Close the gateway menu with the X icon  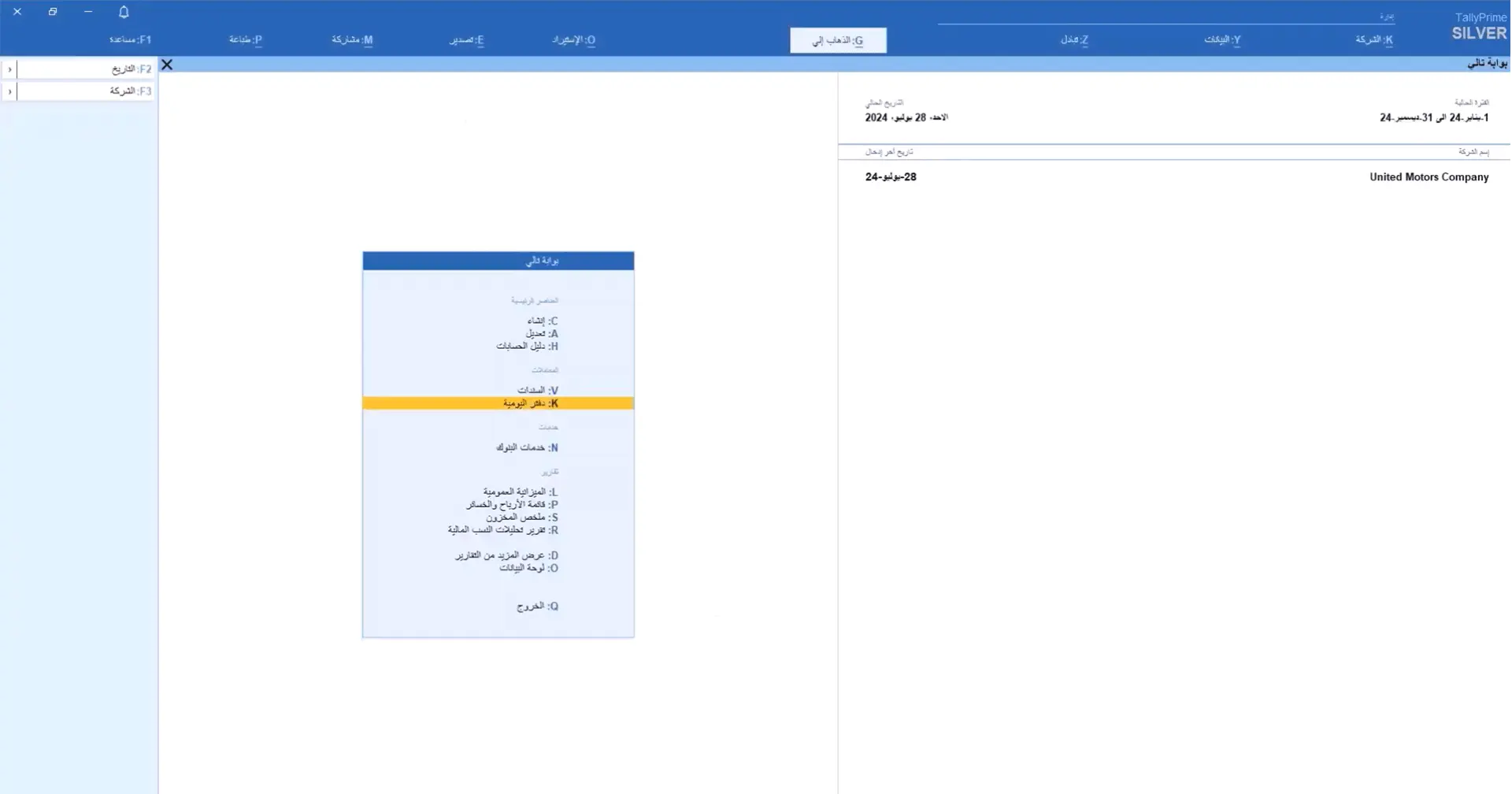pos(166,65)
